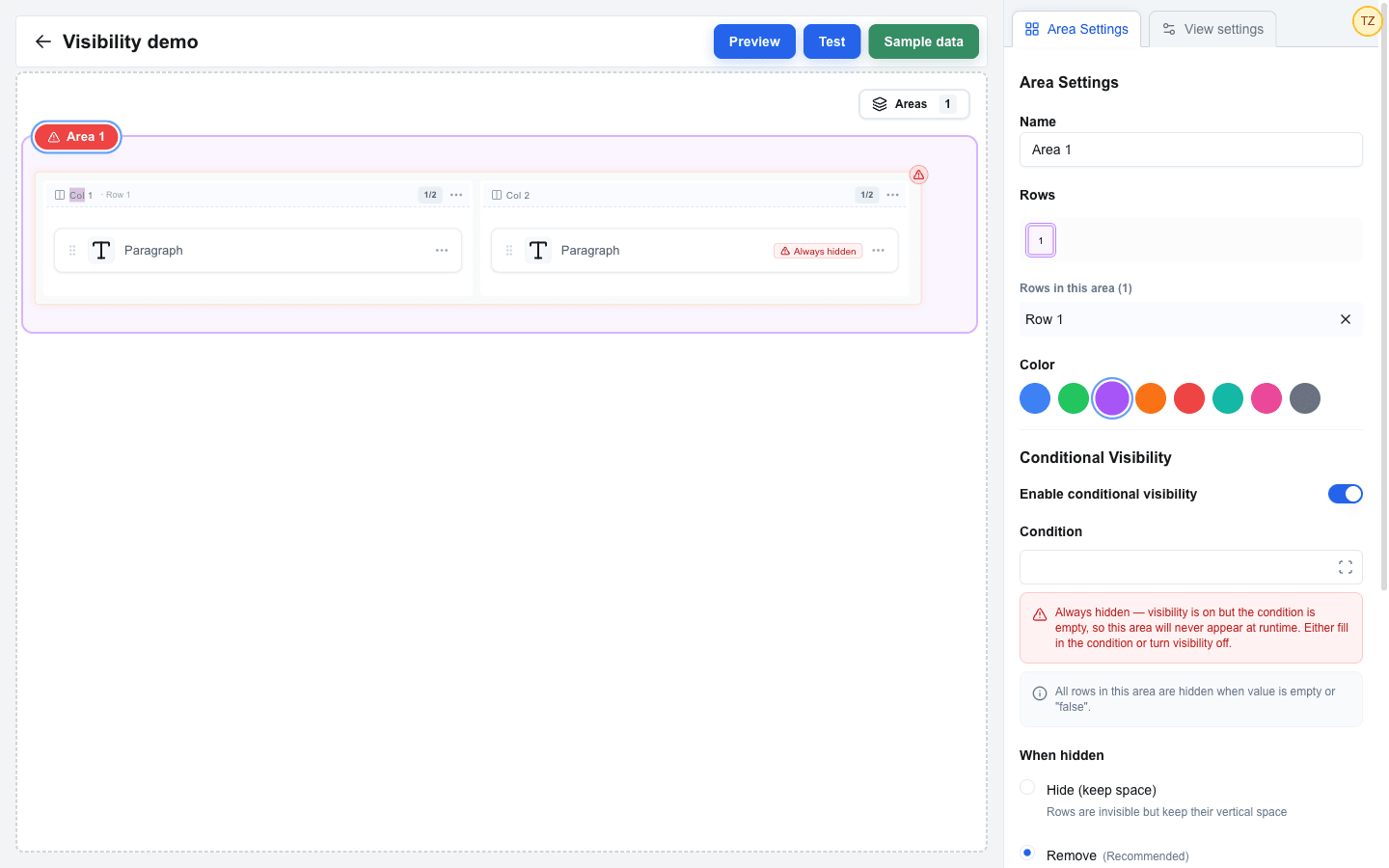Screen dimensions: 1389x868
Task: Click the empty Condition input field
Action: pos(1191,567)
